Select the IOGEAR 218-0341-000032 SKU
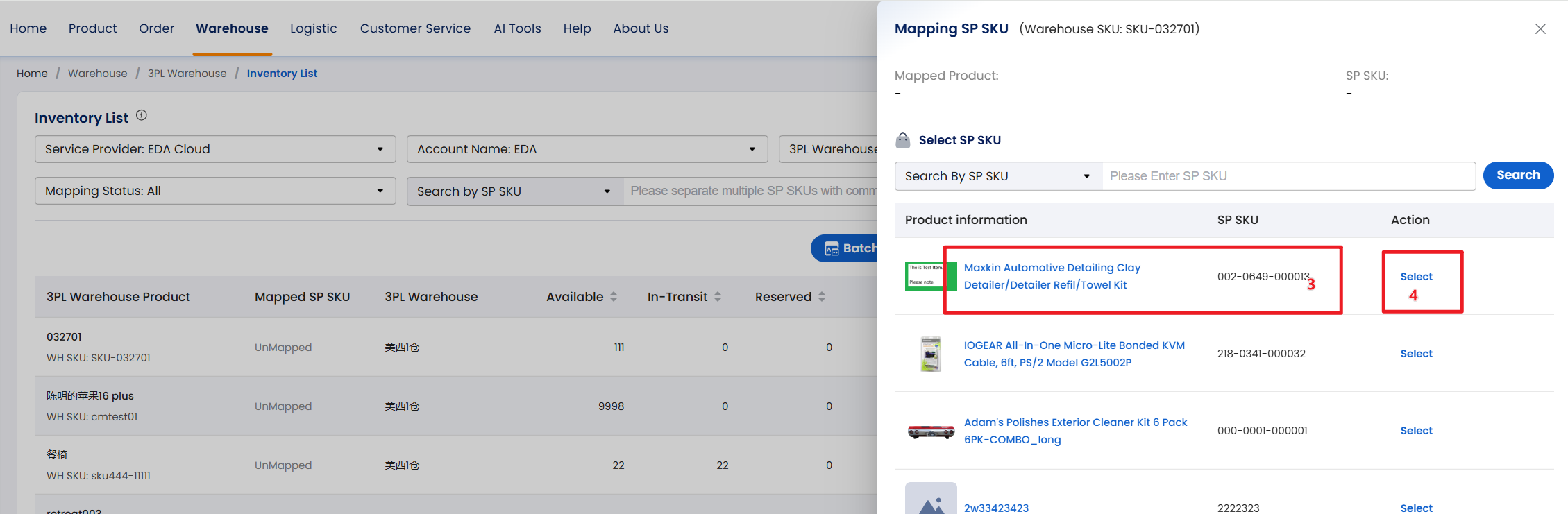Viewport: 1568px width, 514px height. [1416, 354]
